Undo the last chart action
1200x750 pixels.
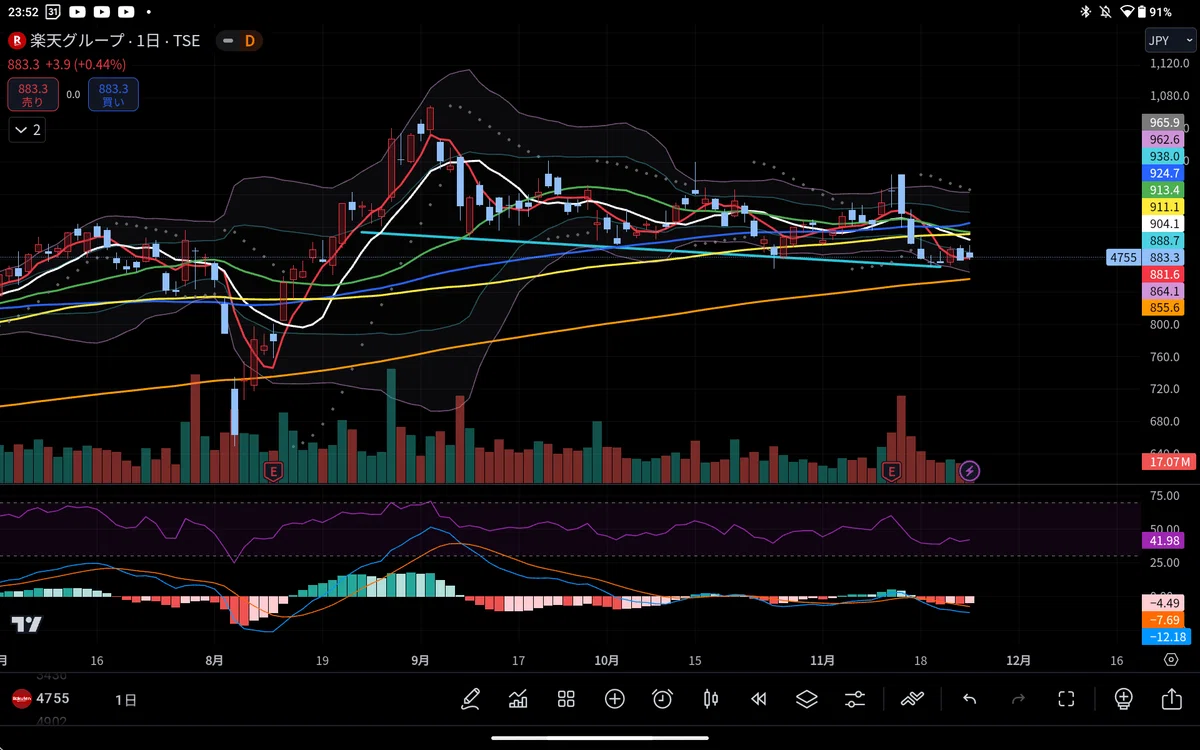969,699
